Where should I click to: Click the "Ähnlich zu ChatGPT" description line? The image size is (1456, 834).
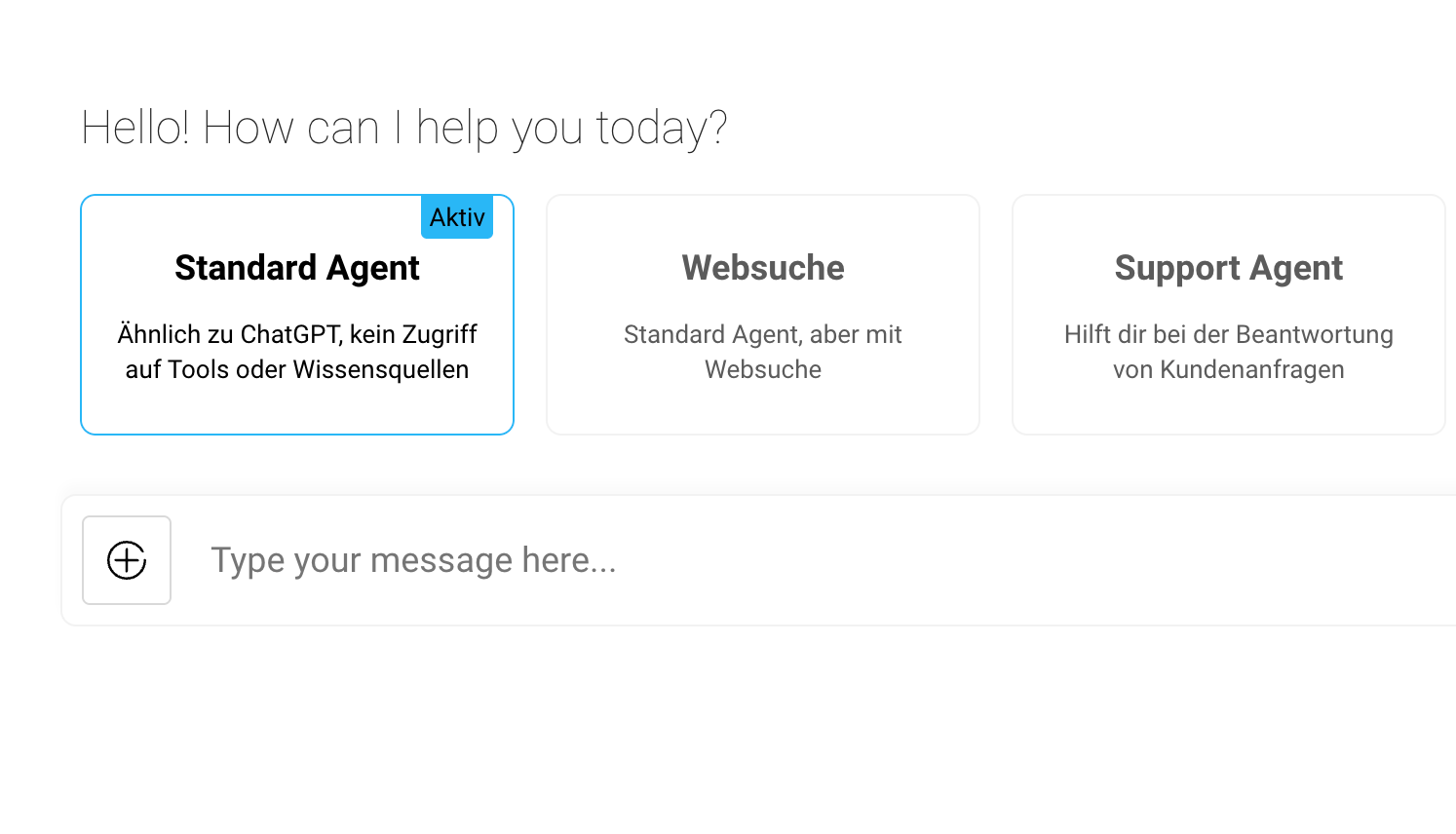pos(297,334)
